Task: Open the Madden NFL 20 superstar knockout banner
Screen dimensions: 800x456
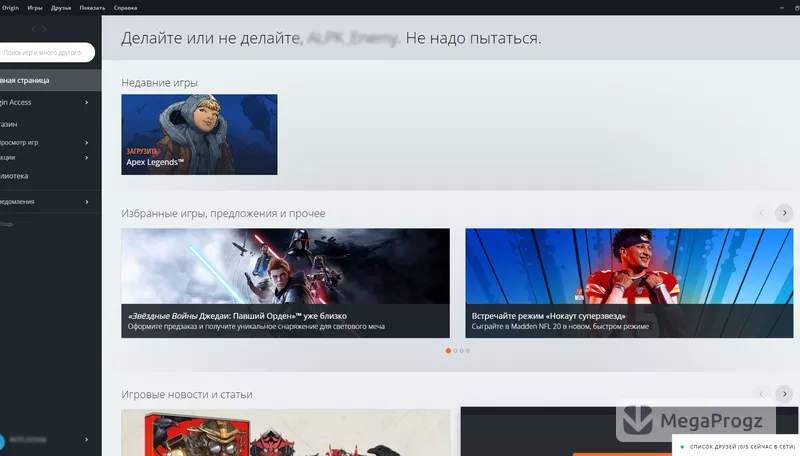Action: (x=629, y=283)
